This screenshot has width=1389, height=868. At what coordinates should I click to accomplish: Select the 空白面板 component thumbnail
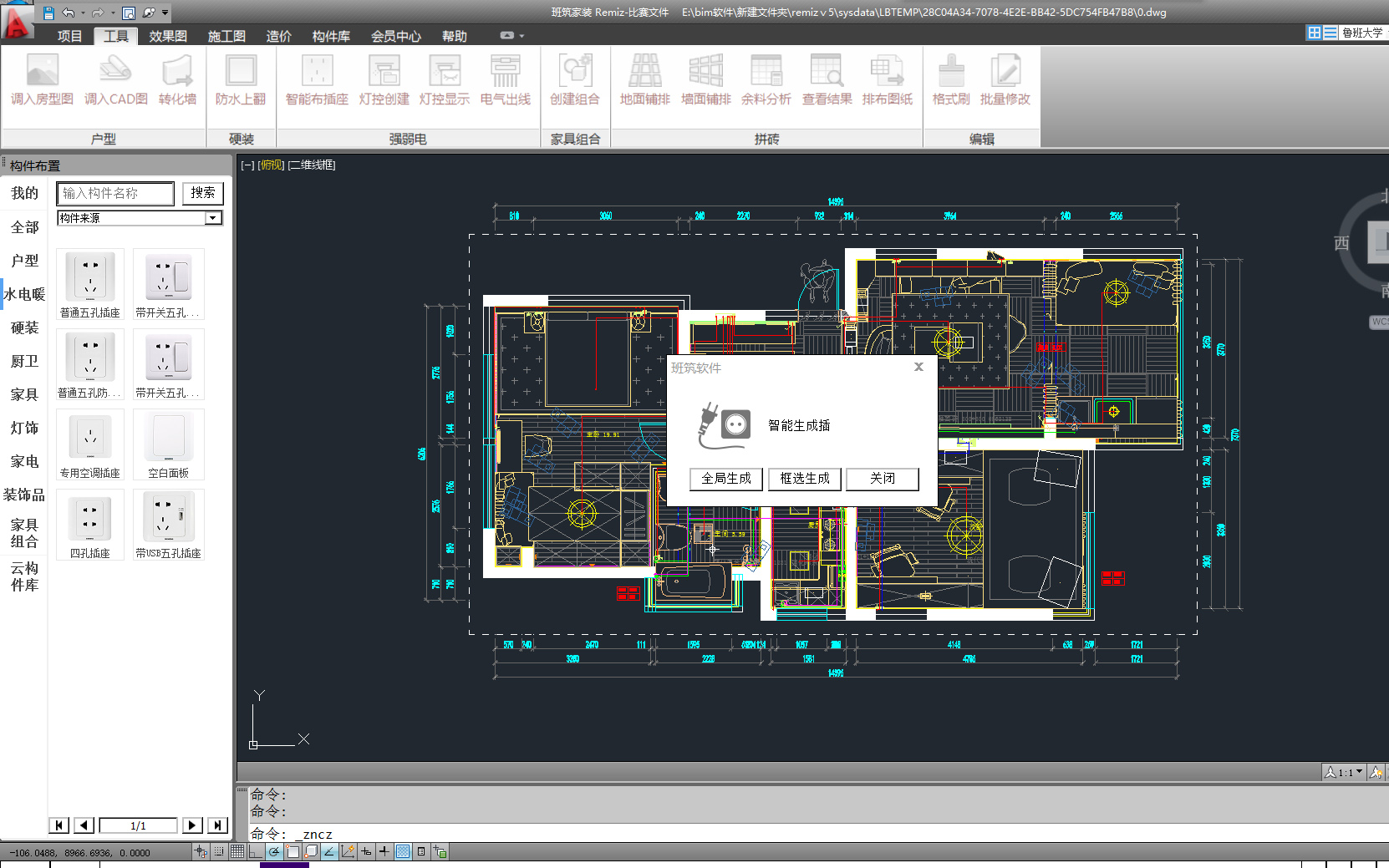tap(169, 444)
